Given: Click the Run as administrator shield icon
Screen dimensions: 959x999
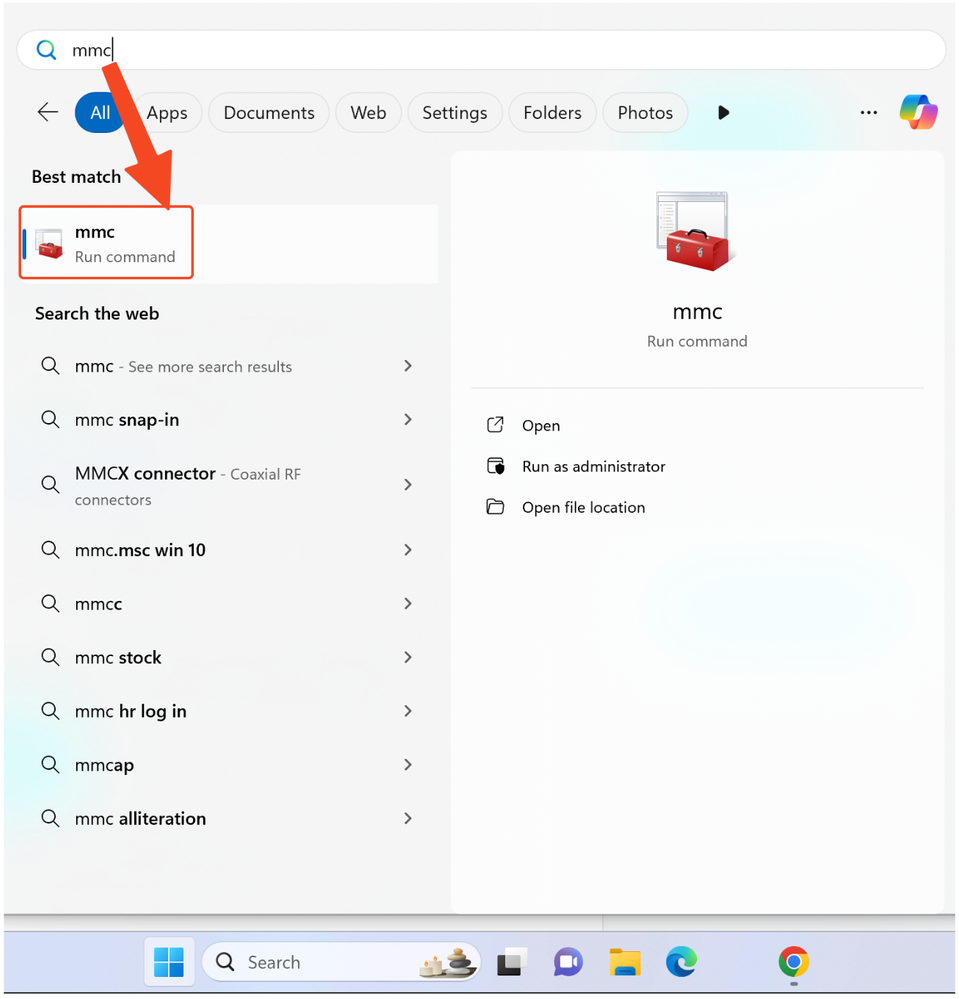Looking at the screenshot, I should tap(495, 466).
